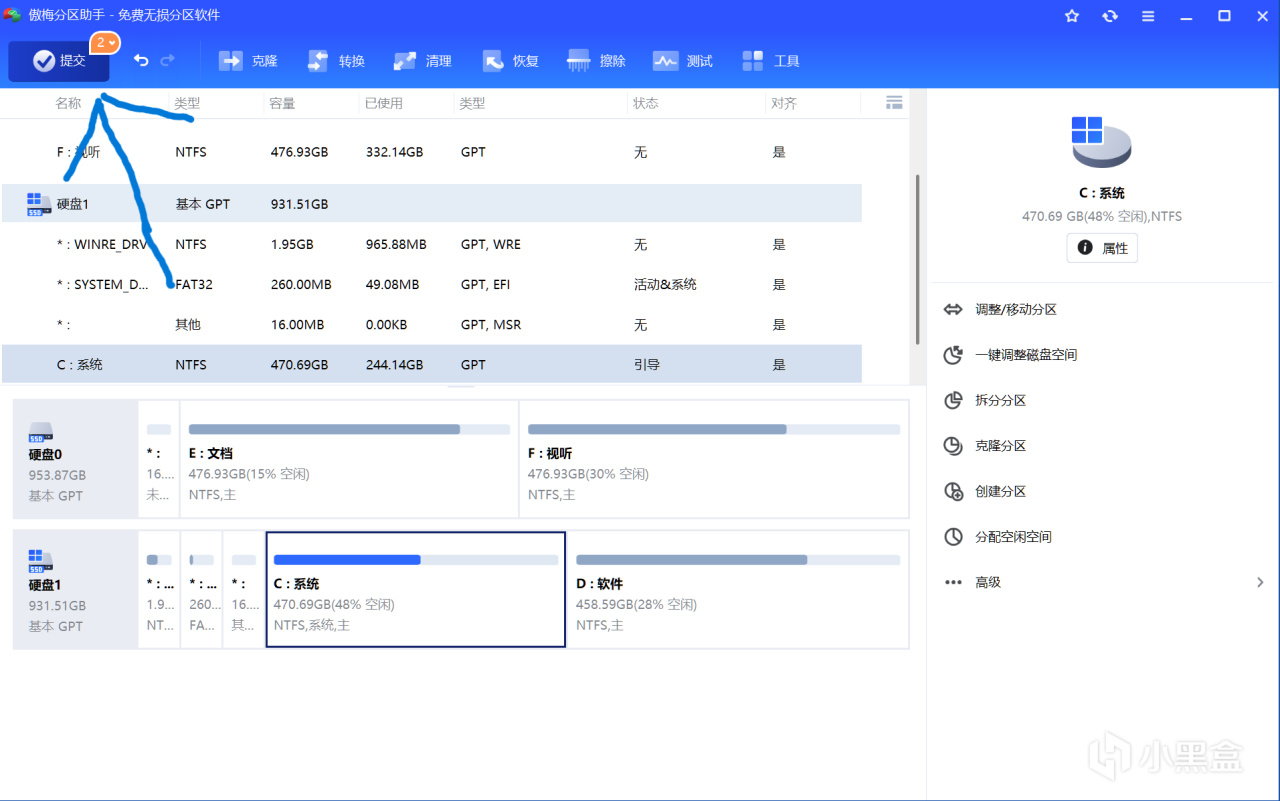Select the F: 视听 row in partition list
The width and height of the screenshot is (1280, 801).
coord(431,152)
